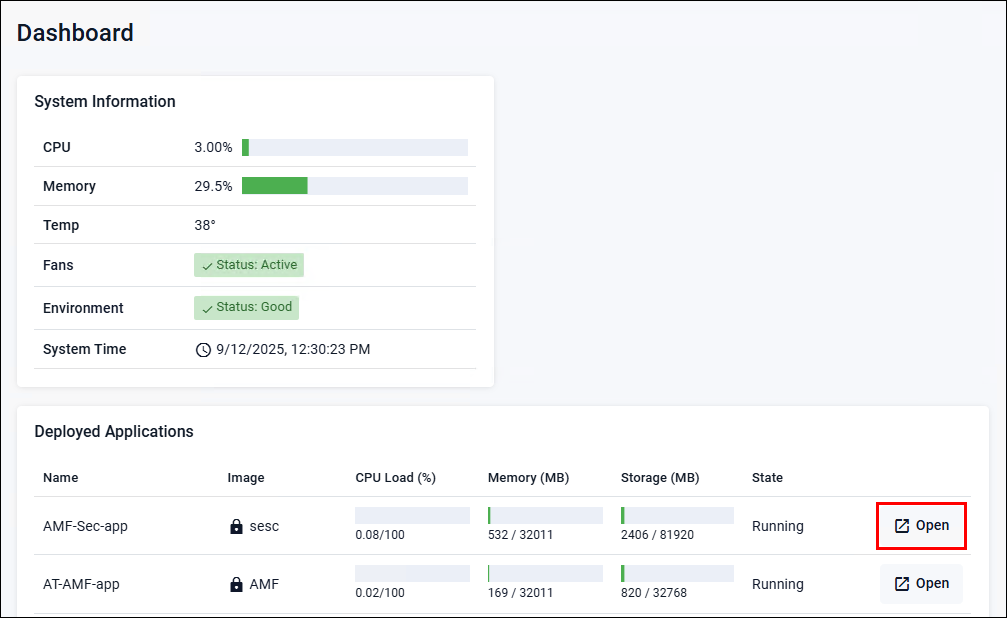1007x618 pixels.
Task: Click external-link icon in AMF-Sec-app Open button
Action: 901,526
